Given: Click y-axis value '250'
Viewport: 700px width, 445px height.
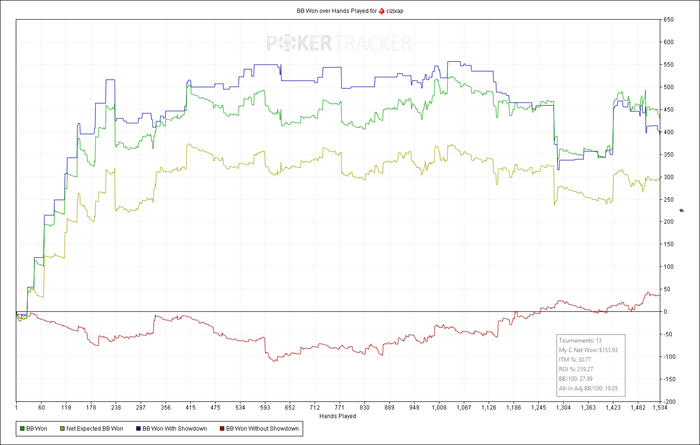Looking at the screenshot, I should 669,200.
